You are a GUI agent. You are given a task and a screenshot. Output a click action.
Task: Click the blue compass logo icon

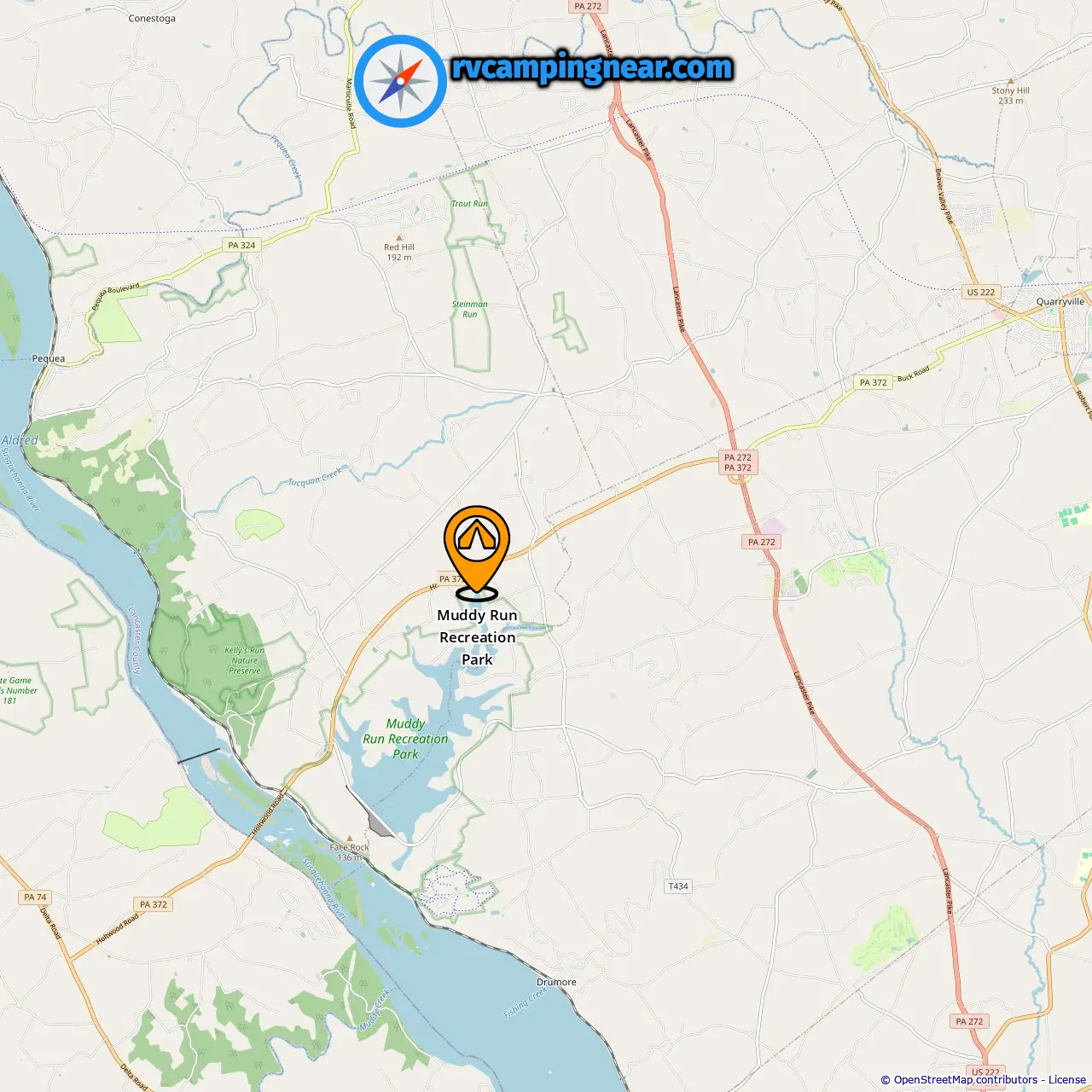401,81
